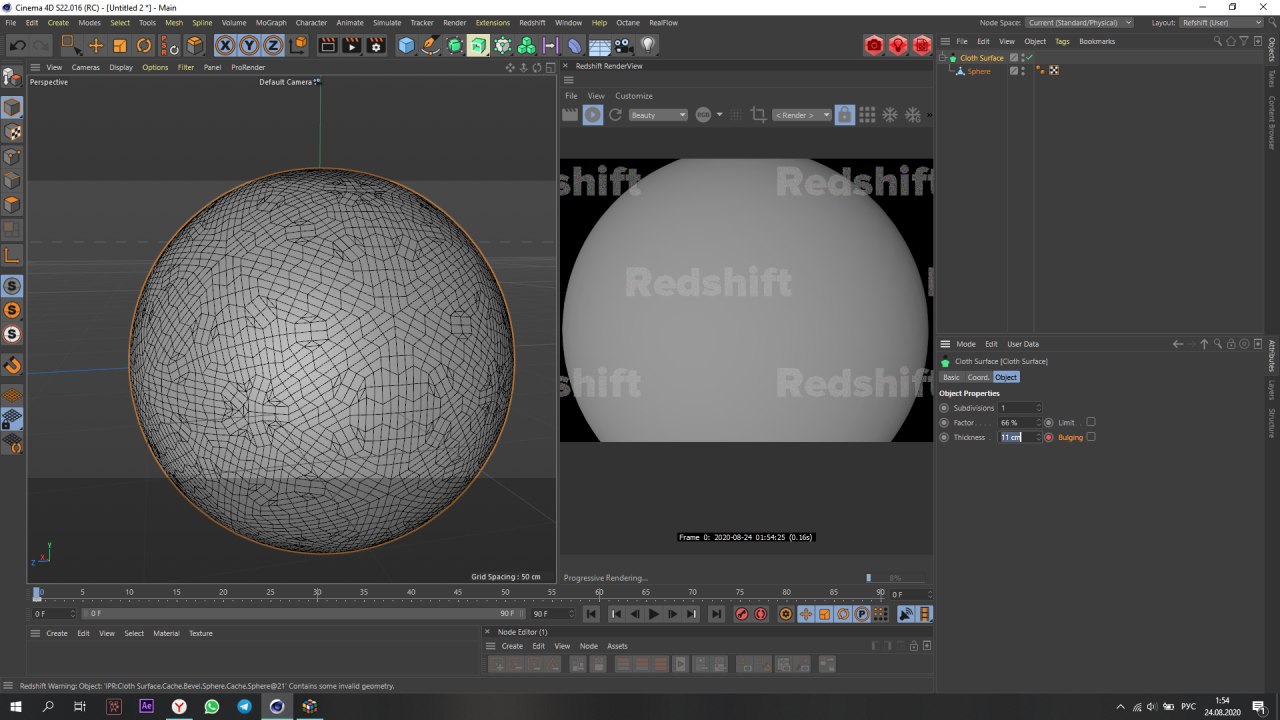Screen dimensions: 1280x720
Task: Expand the Redshift toolbar overflow chevron
Action: [x=929, y=115]
